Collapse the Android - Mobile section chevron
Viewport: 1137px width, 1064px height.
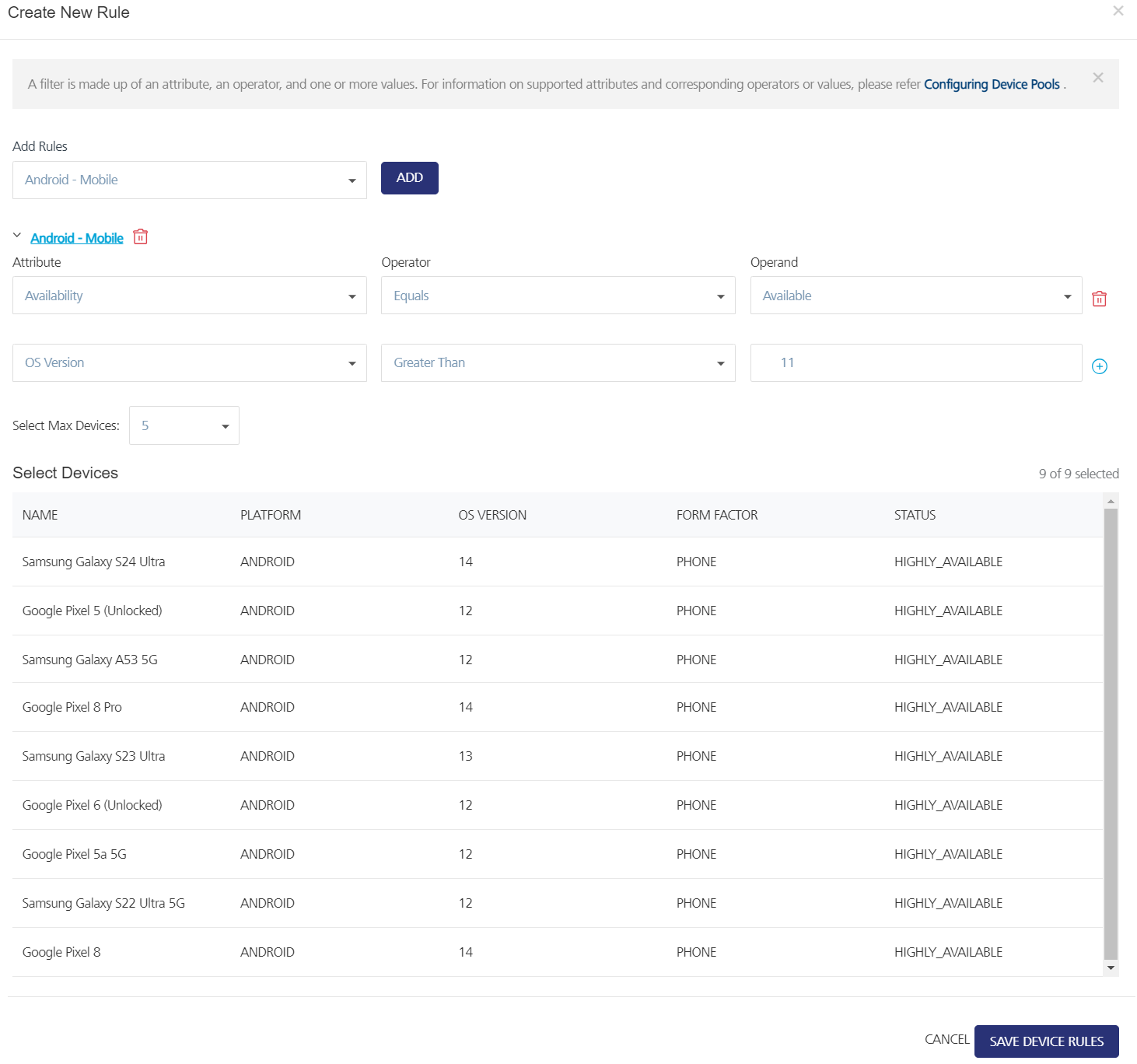pyautogui.click(x=17, y=236)
